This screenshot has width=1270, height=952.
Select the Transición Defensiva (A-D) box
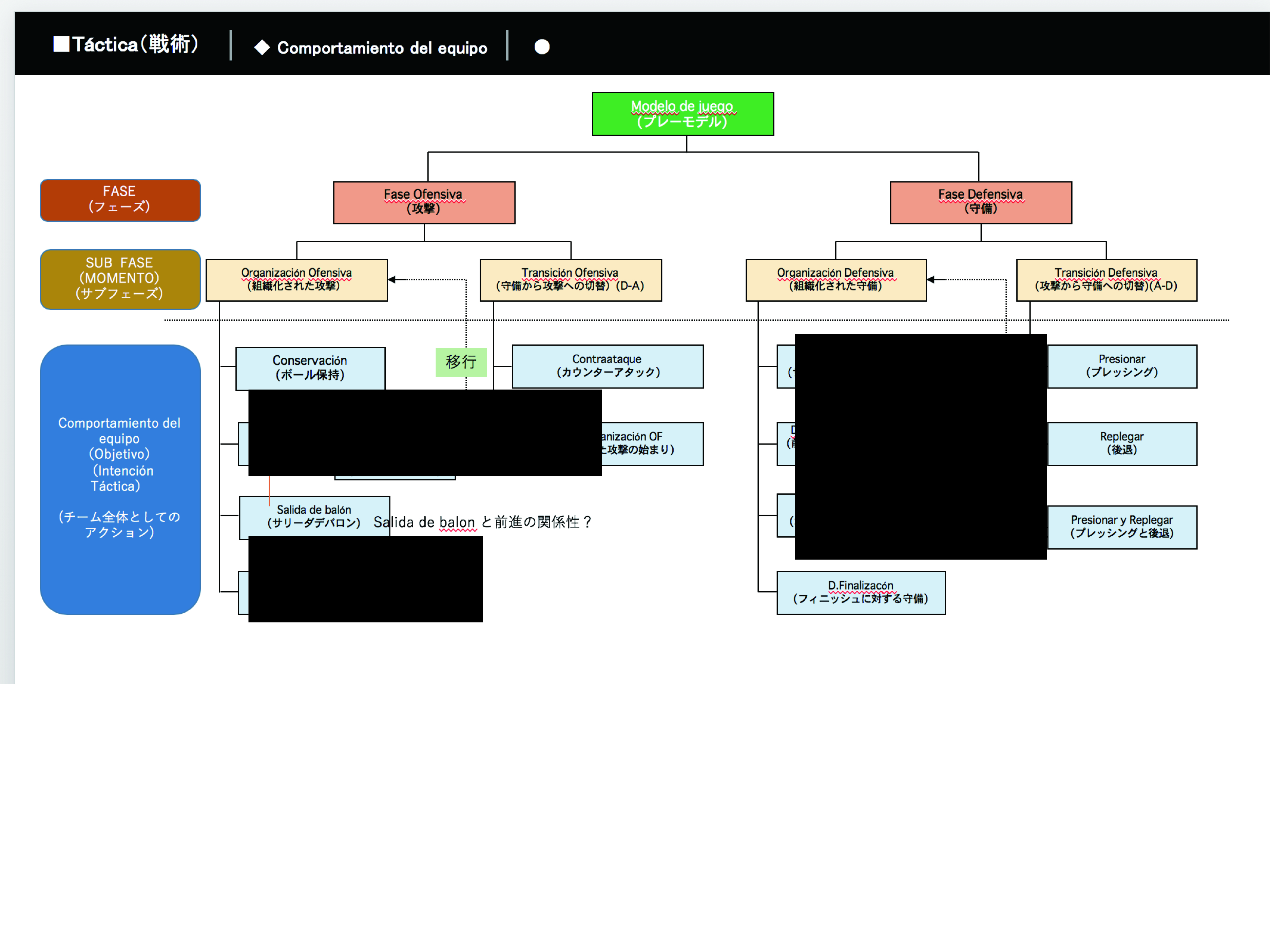pos(1107,280)
